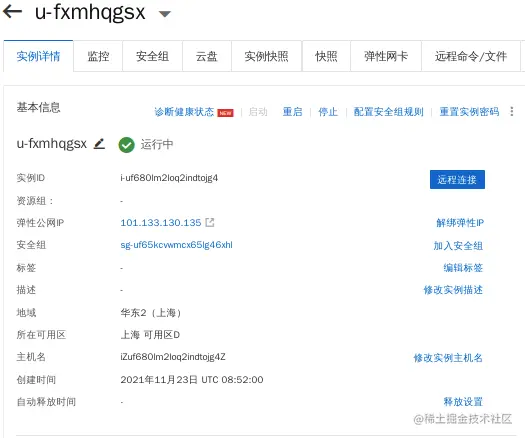The width and height of the screenshot is (525, 438).
Task: Open security group sg-uf65kcvwmcx65lg46xhl link
Action: pyautogui.click(x=176, y=245)
